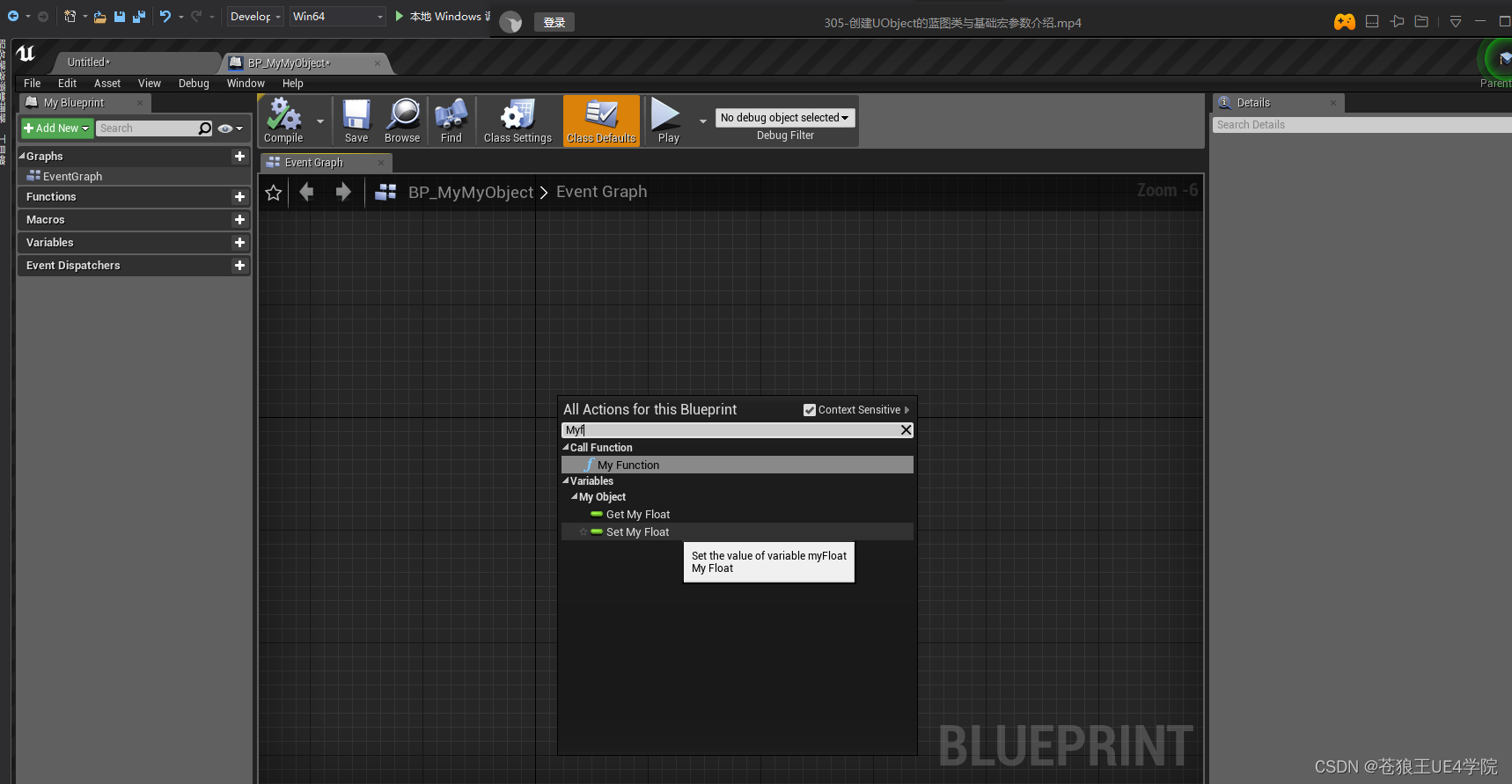Add a new macro with plus icon

(239, 220)
